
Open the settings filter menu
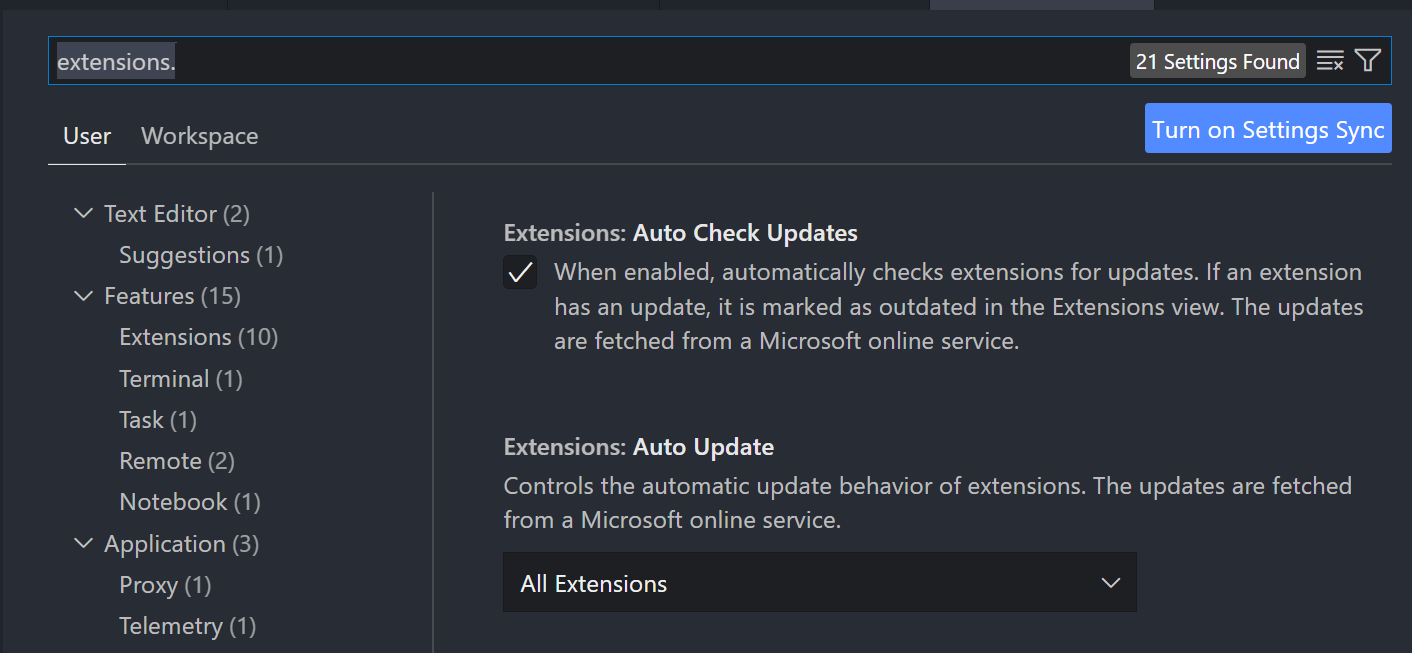pyautogui.click(x=1368, y=60)
